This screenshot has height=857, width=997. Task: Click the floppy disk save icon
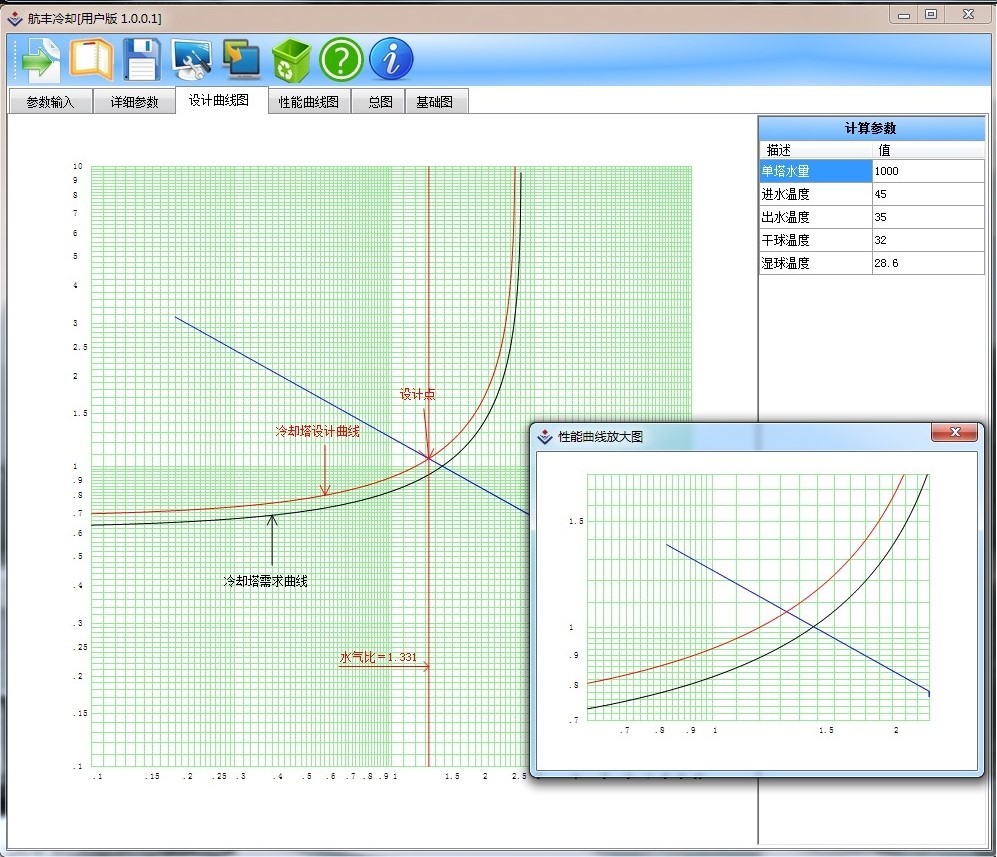click(141, 60)
